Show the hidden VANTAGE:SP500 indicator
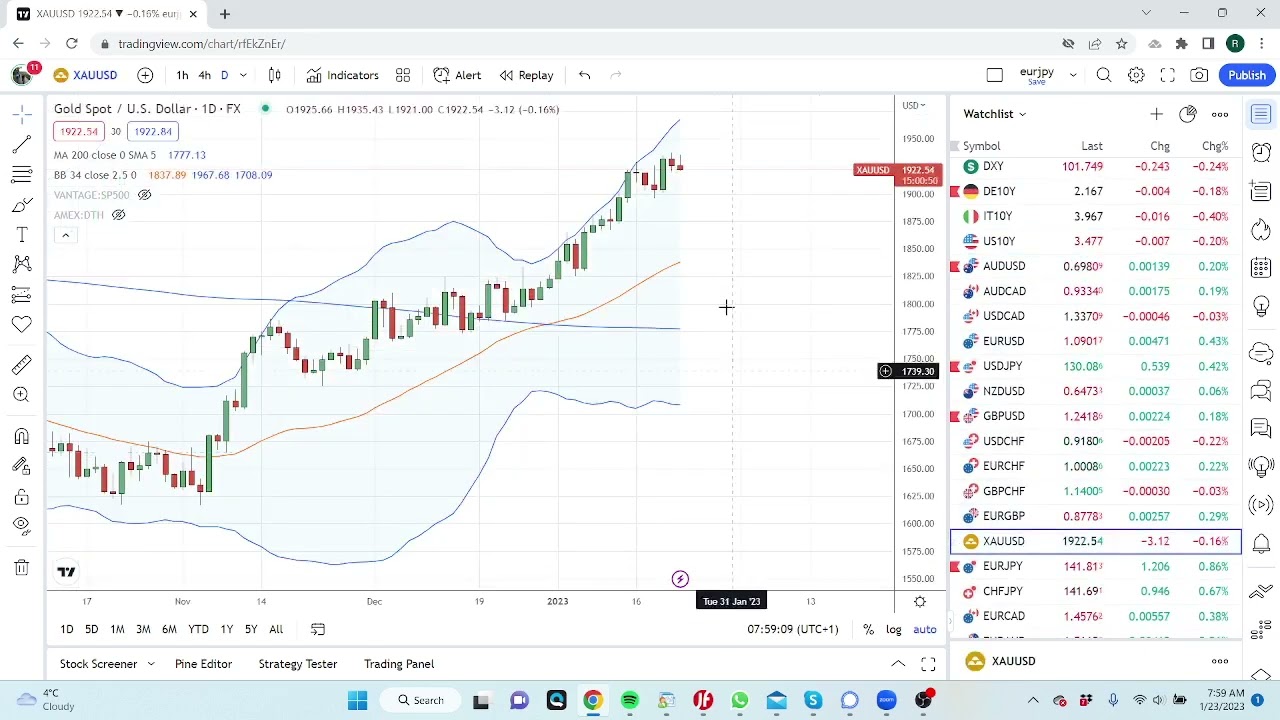The height and width of the screenshot is (720, 1280). tap(144, 195)
